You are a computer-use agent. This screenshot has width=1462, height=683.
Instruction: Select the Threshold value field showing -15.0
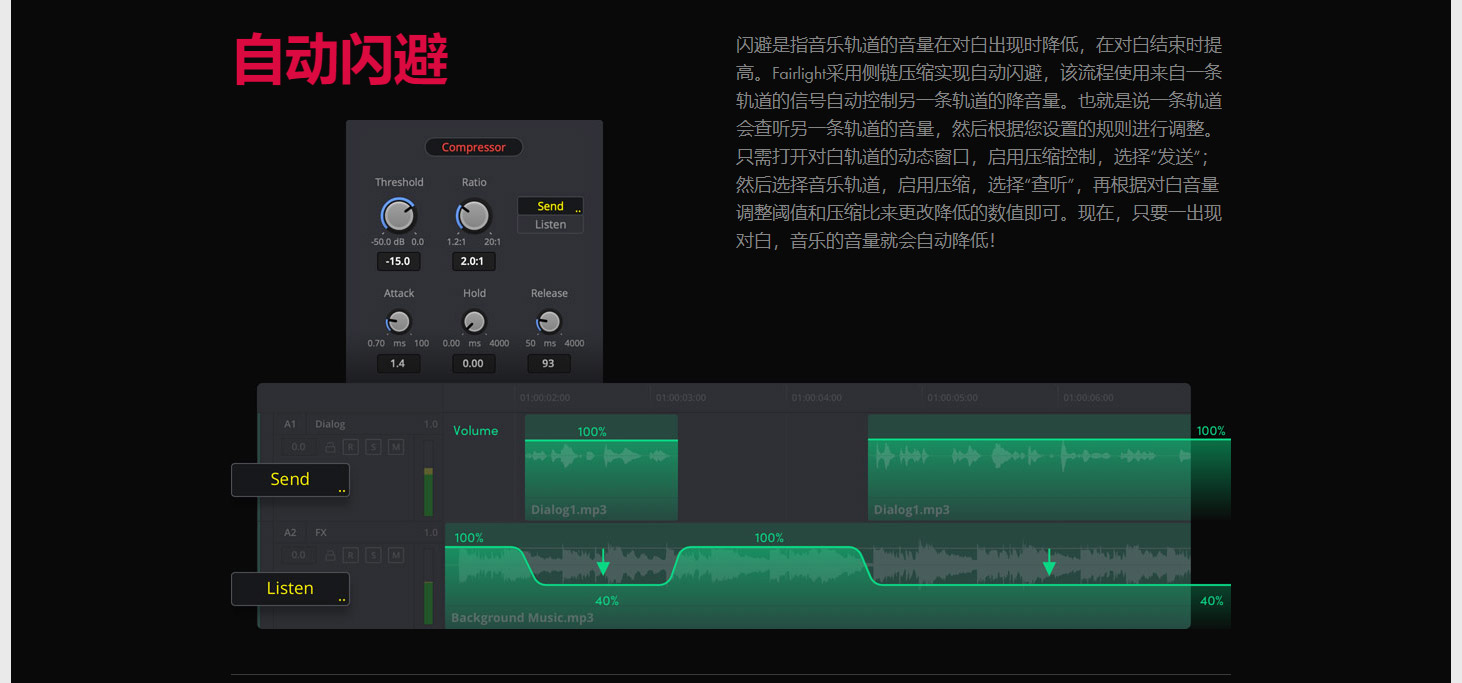(x=398, y=261)
